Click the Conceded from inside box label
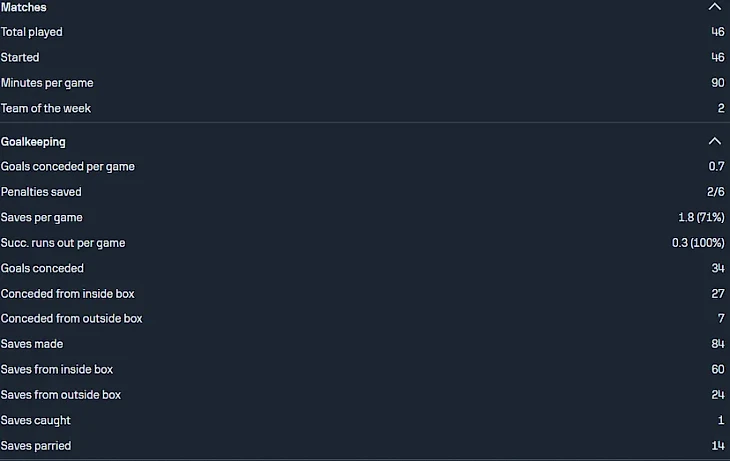The height and width of the screenshot is (461, 730). (68, 294)
